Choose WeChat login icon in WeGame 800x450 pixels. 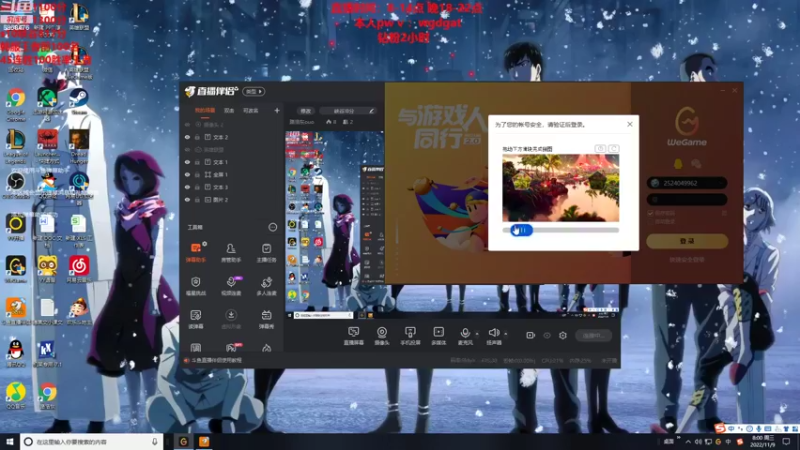[x=696, y=163]
